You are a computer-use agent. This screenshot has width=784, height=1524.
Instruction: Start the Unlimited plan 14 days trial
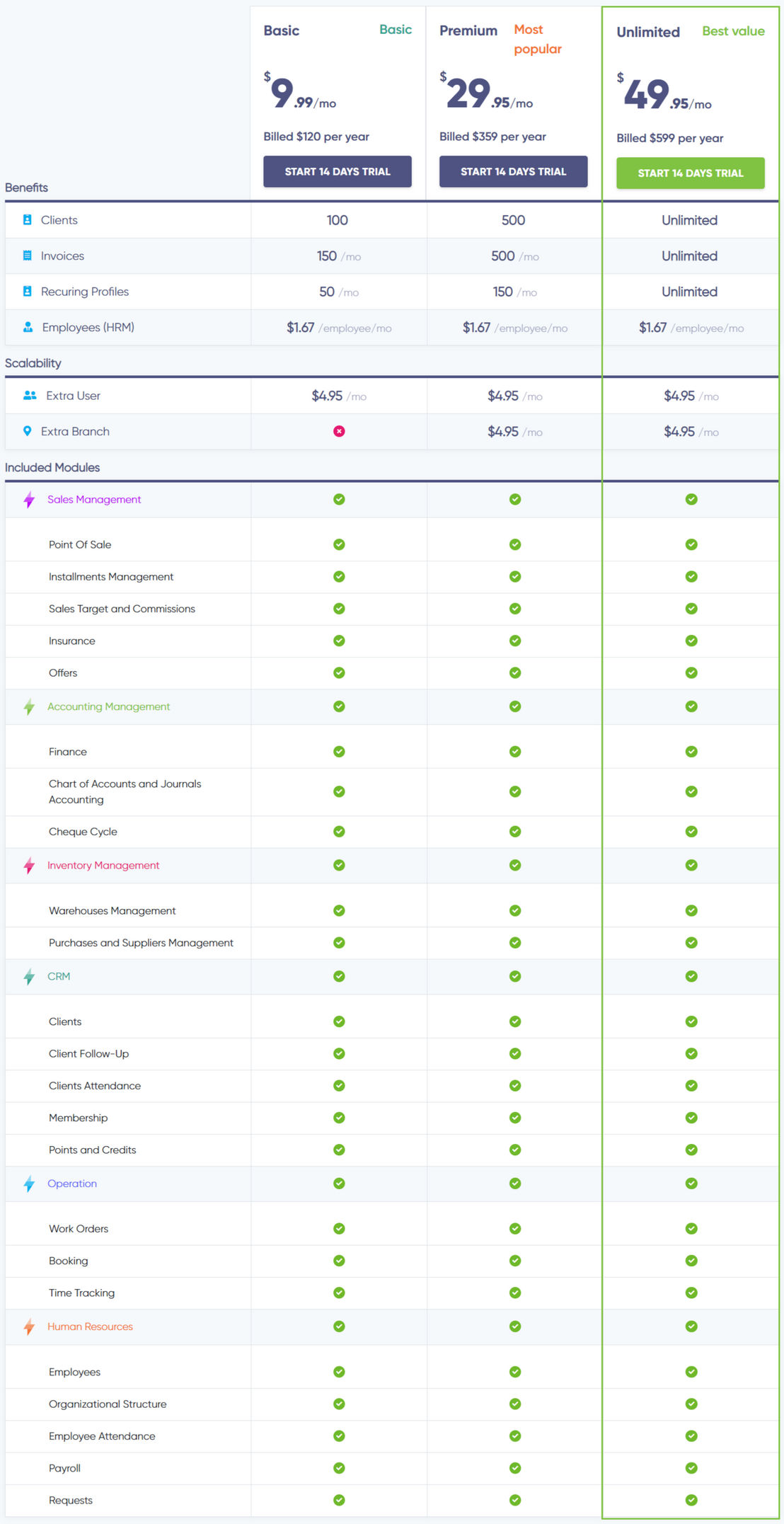click(691, 173)
